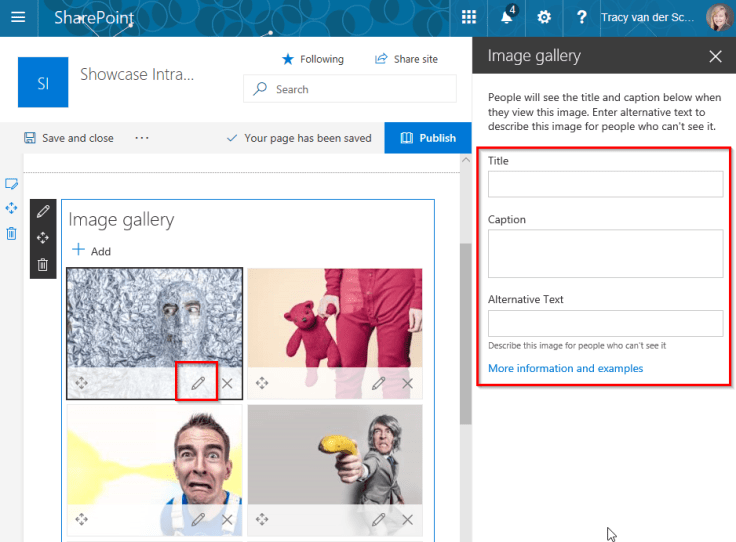Click the help question mark icon
The image size is (736, 542).
point(581,17)
